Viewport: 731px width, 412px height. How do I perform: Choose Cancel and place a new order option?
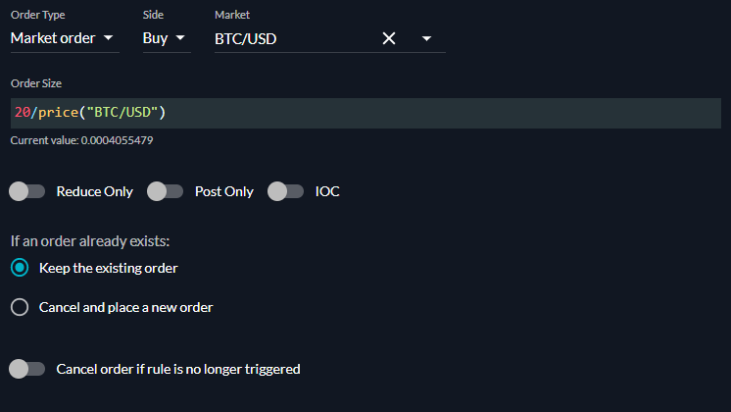pyautogui.click(x=20, y=307)
